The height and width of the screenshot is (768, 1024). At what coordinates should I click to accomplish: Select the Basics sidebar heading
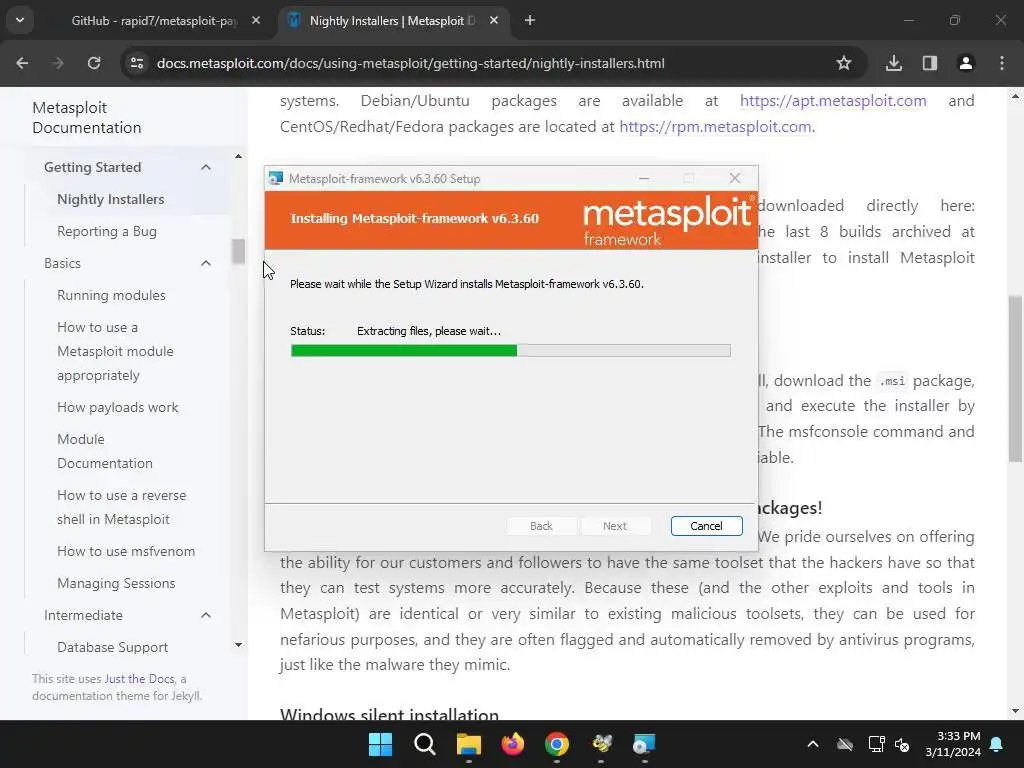[63, 263]
